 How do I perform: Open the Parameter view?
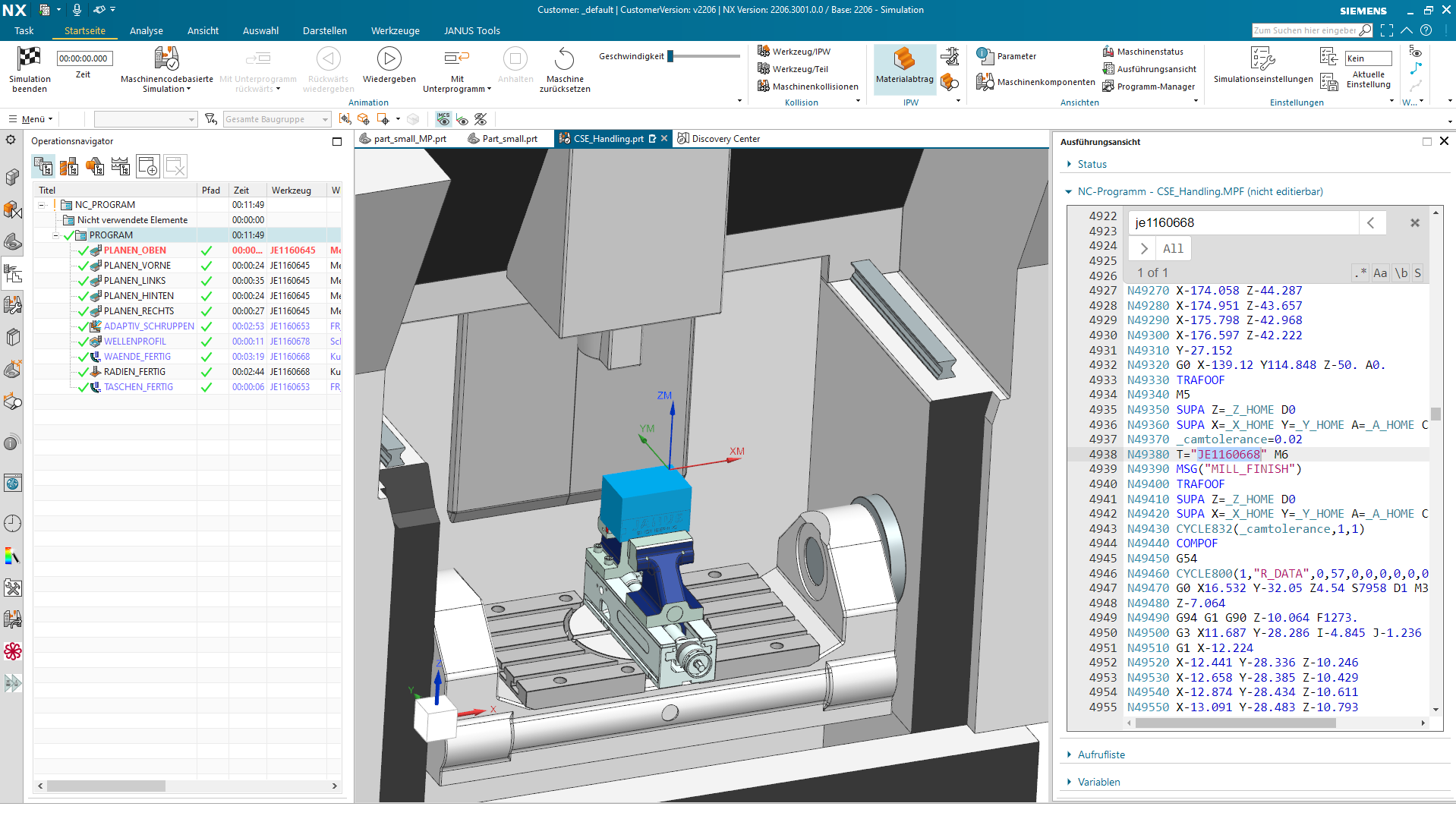click(1007, 56)
